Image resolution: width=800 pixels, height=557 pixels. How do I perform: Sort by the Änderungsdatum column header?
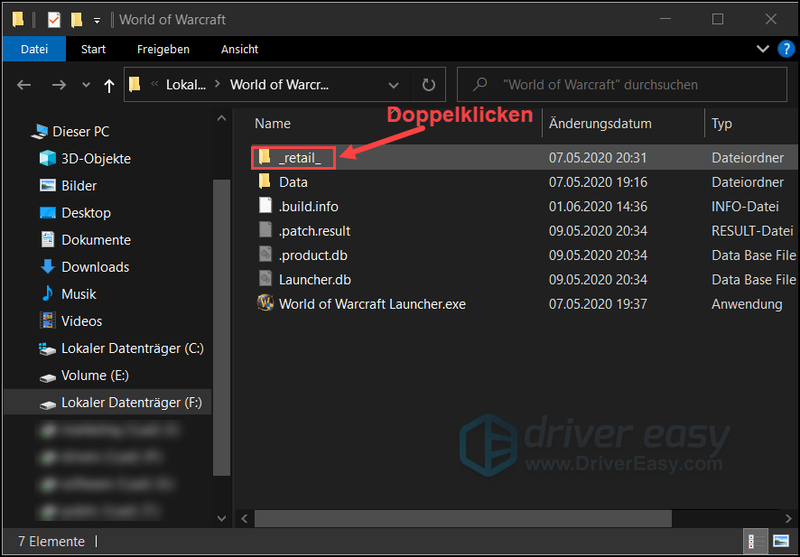(x=600, y=123)
